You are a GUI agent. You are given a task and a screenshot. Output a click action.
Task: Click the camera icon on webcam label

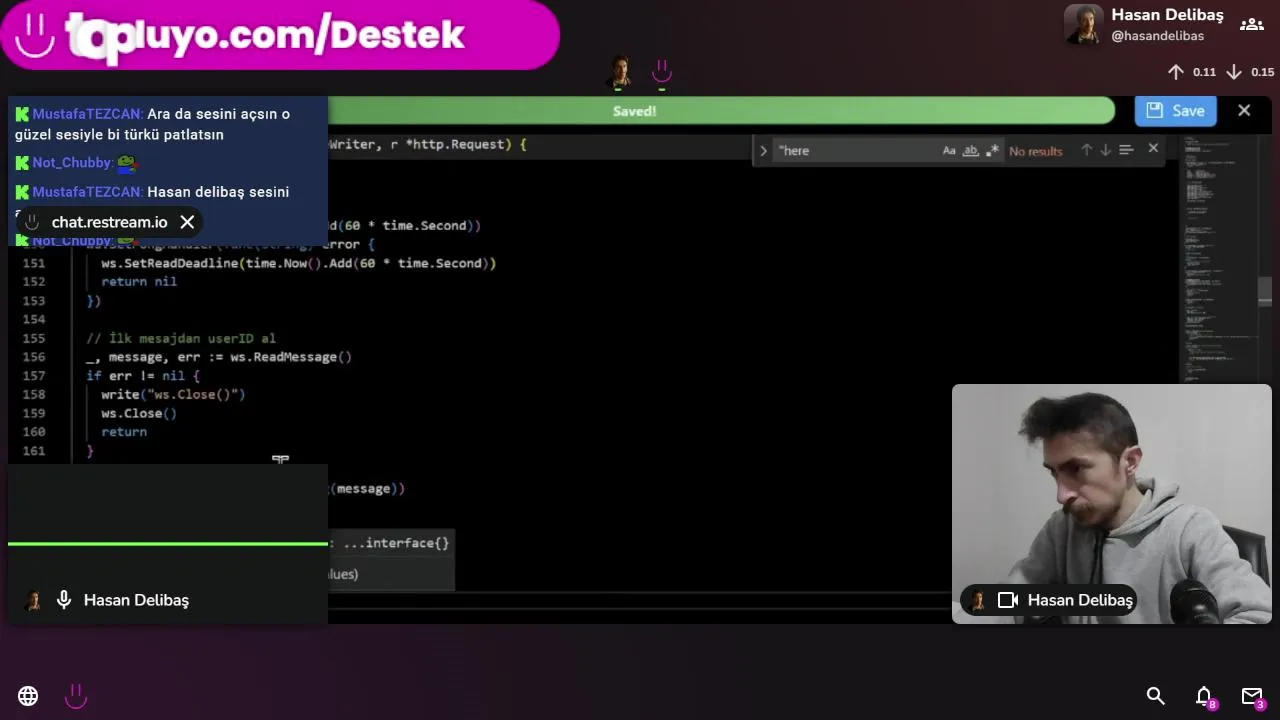1008,600
